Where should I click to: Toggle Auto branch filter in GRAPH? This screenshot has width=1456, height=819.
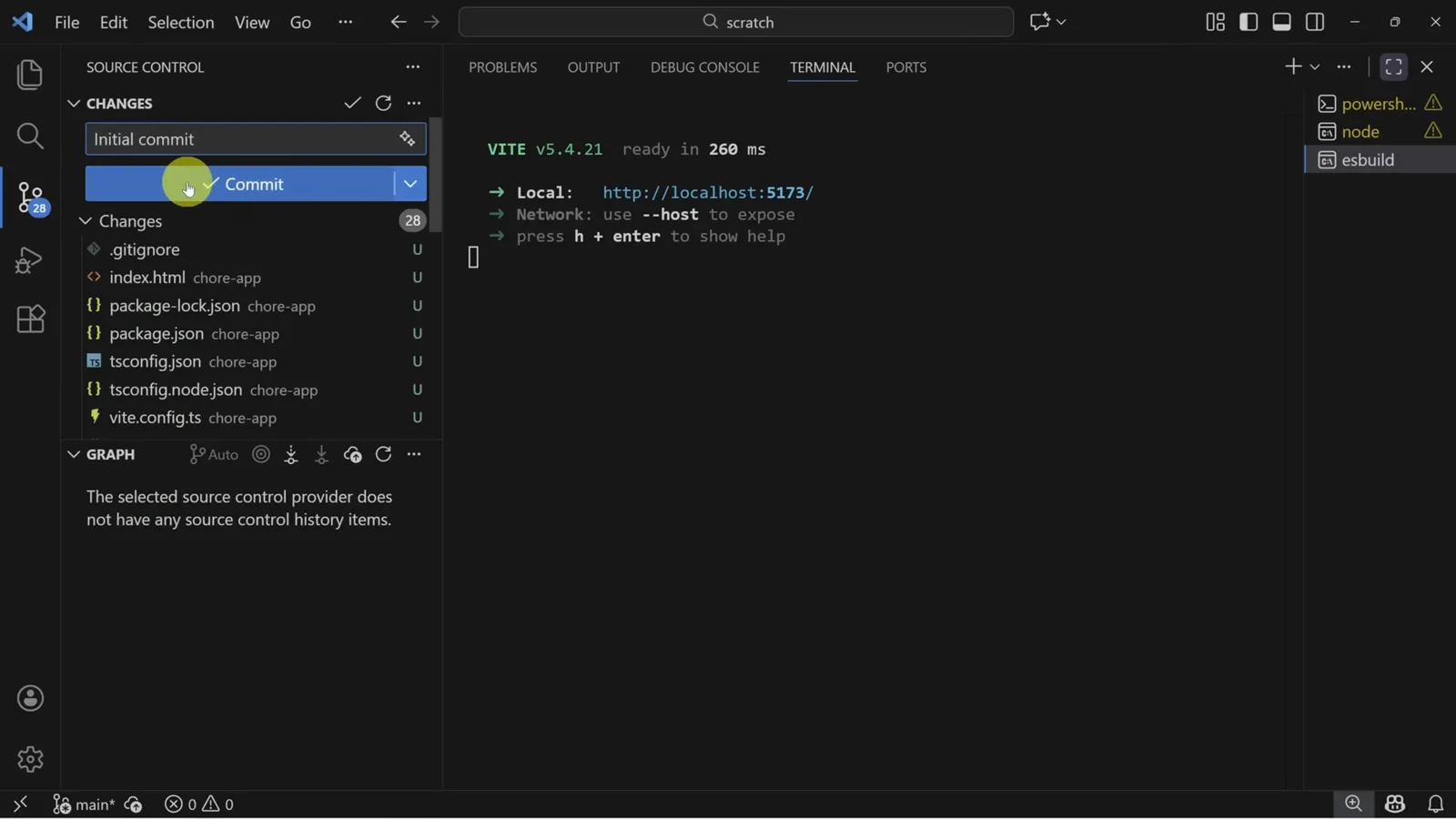(214, 454)
